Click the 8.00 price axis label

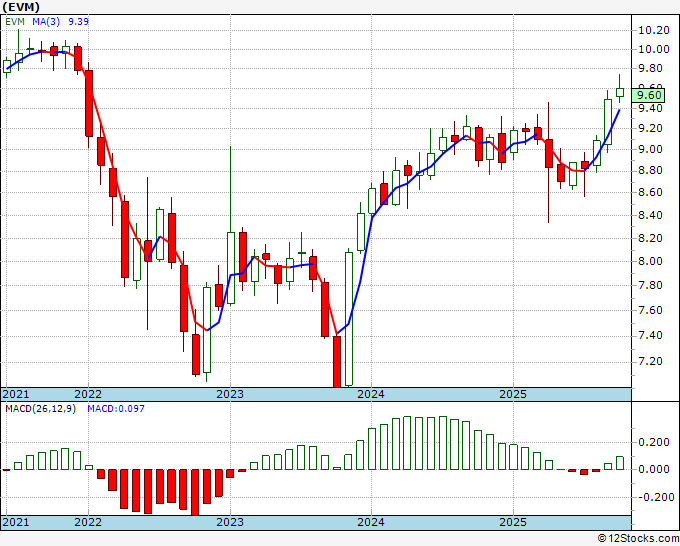click(x=651, y=261)
